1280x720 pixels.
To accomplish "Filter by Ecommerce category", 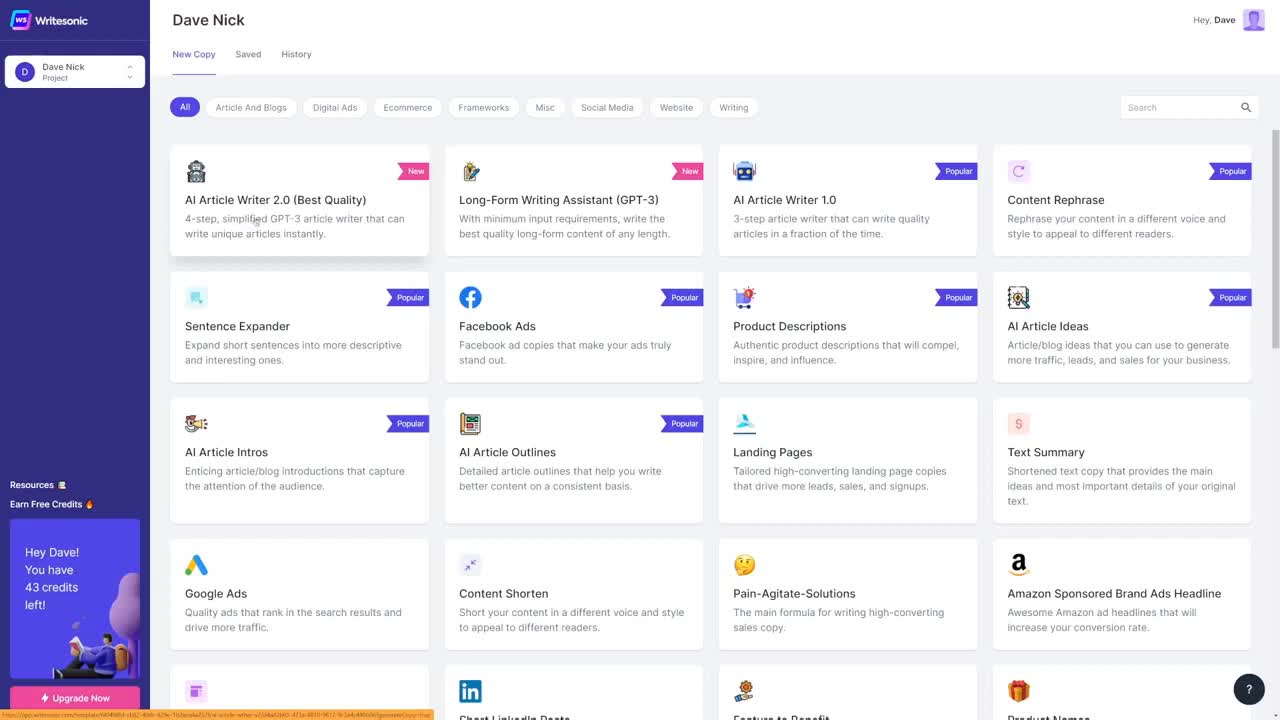I will 408,107.
